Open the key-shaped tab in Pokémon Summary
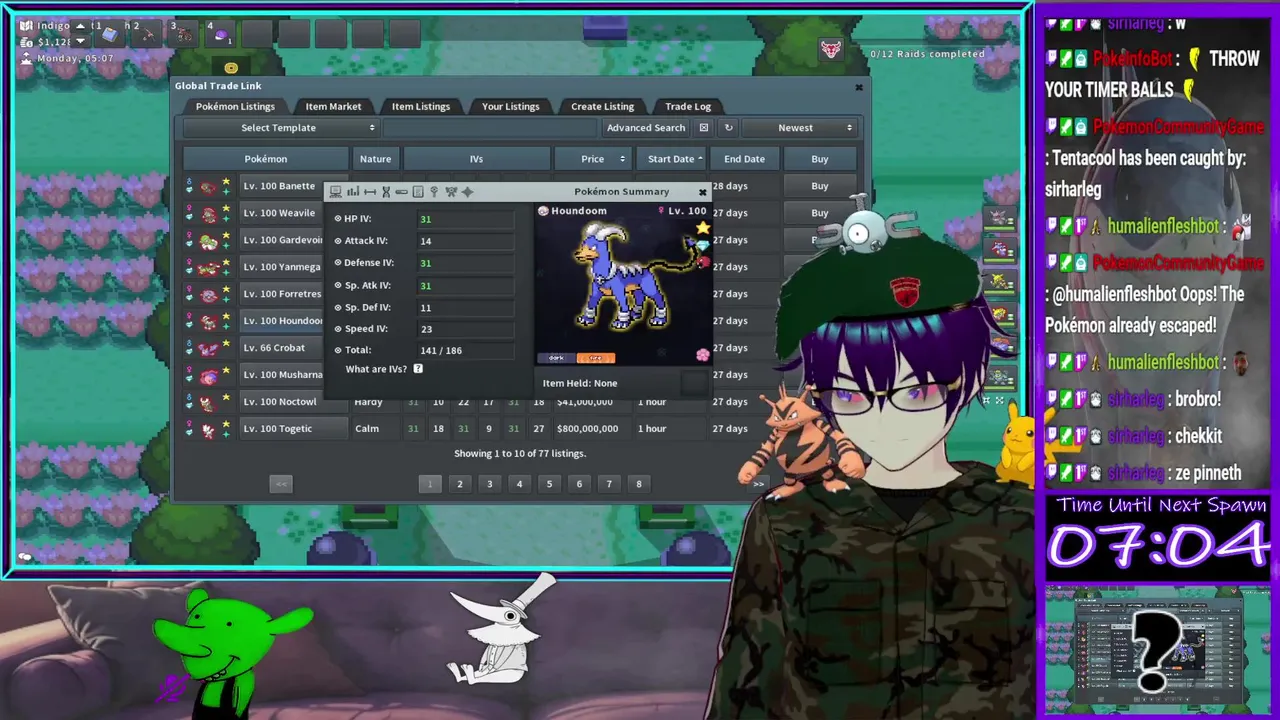 point(434,192)
